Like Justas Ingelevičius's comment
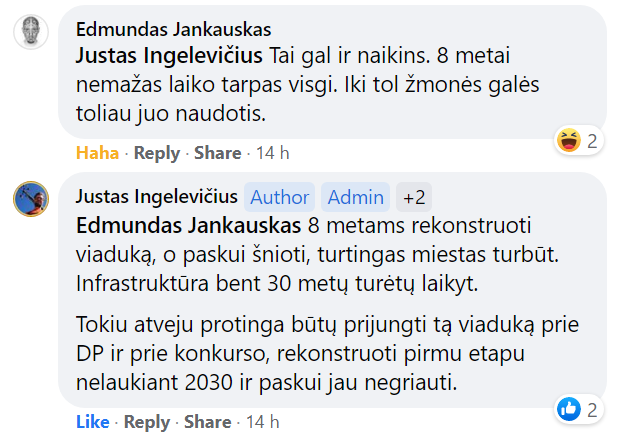This screenshot has height=444, width=620. click(x=92, y=422)
